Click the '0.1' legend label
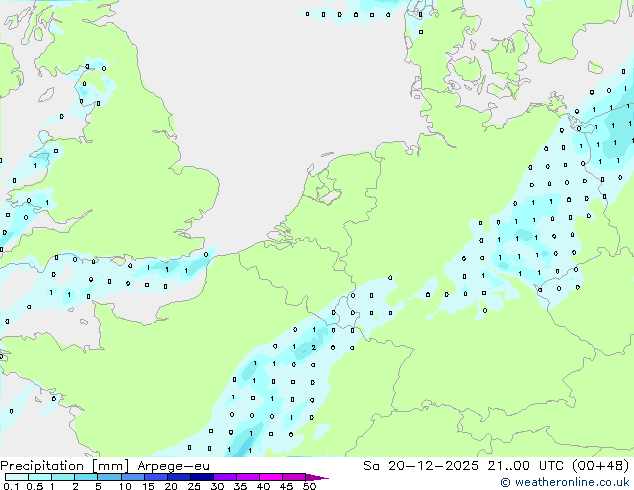Screen dimensions: 634x490 pos(11,486)
